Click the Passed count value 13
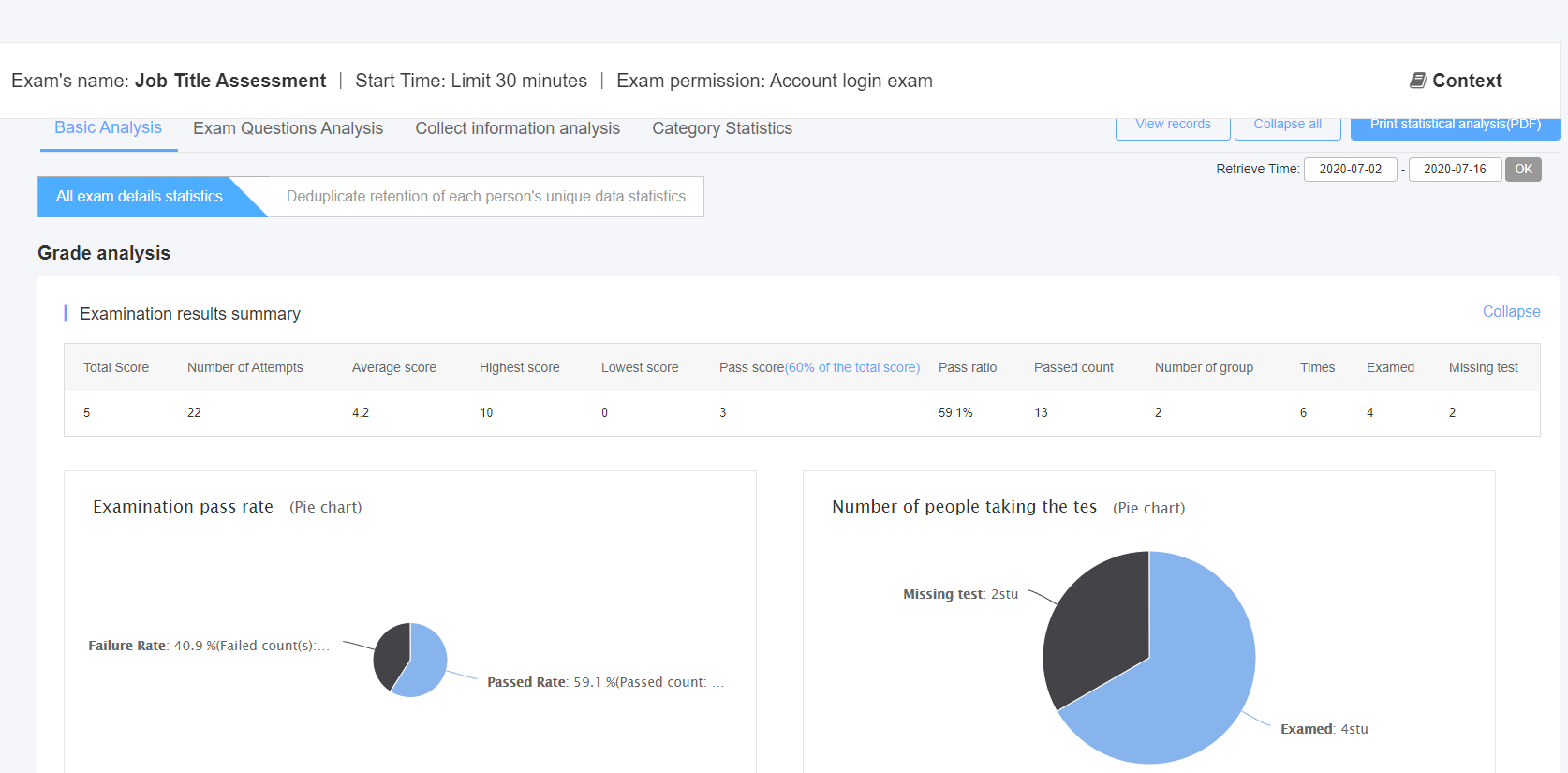 [1041, 413]
